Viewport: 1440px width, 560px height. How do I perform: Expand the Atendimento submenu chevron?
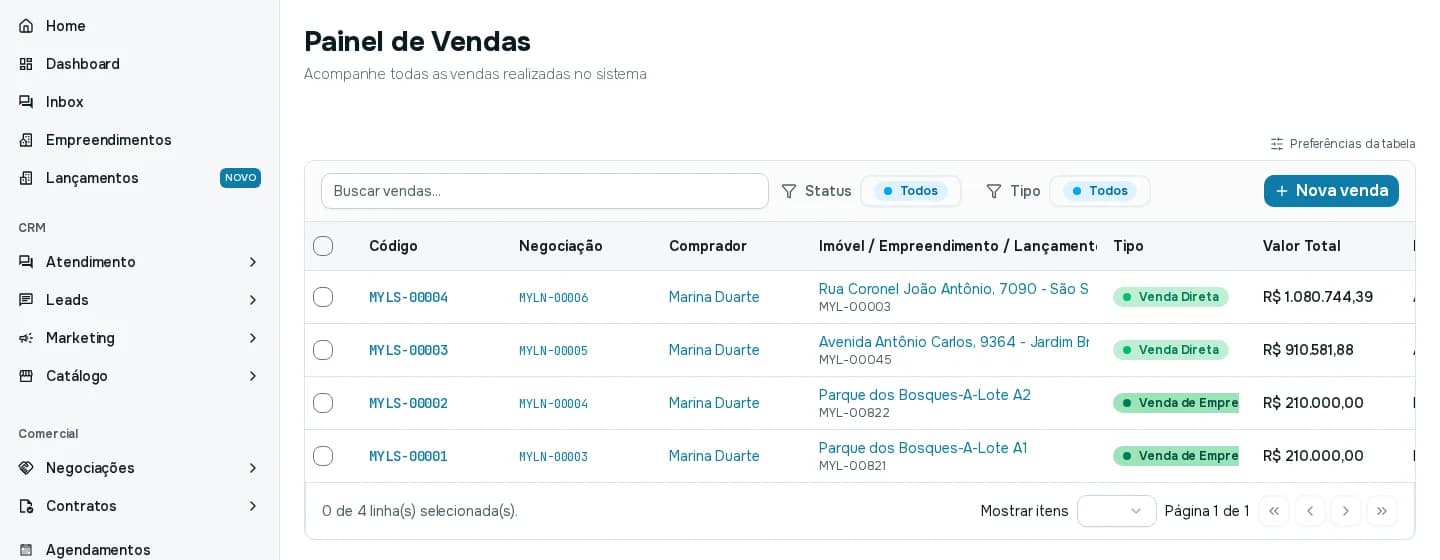click(x=253, y=262)
